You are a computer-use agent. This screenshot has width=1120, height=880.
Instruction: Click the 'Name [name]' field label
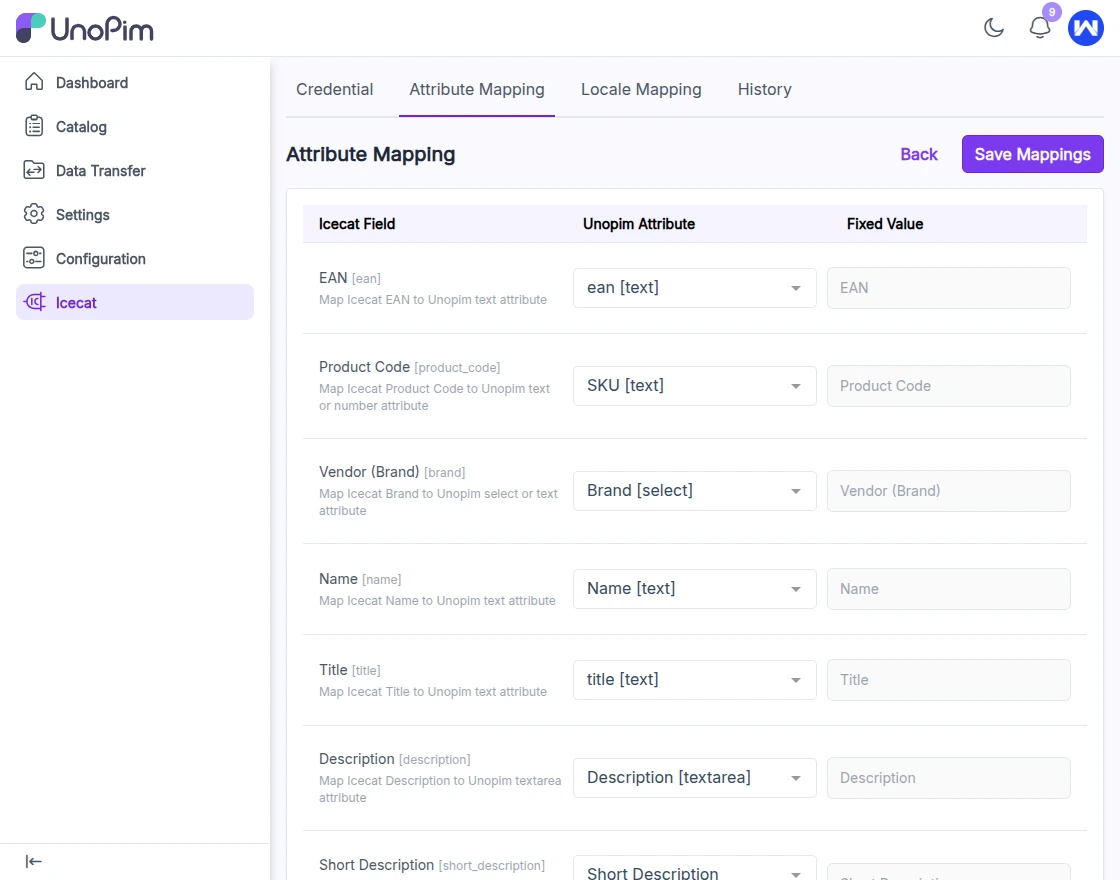click(x=360, y=579)
